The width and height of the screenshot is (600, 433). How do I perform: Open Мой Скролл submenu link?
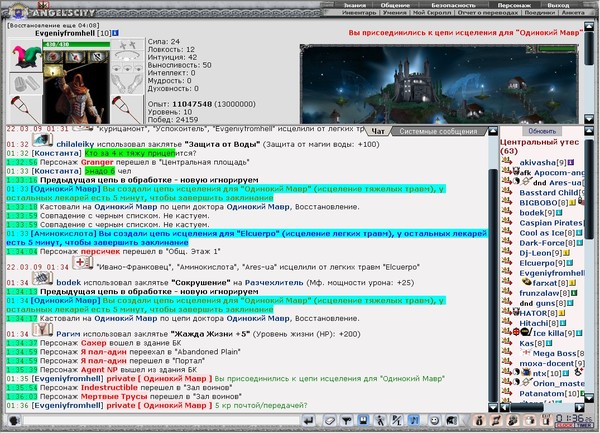[432, 12]
